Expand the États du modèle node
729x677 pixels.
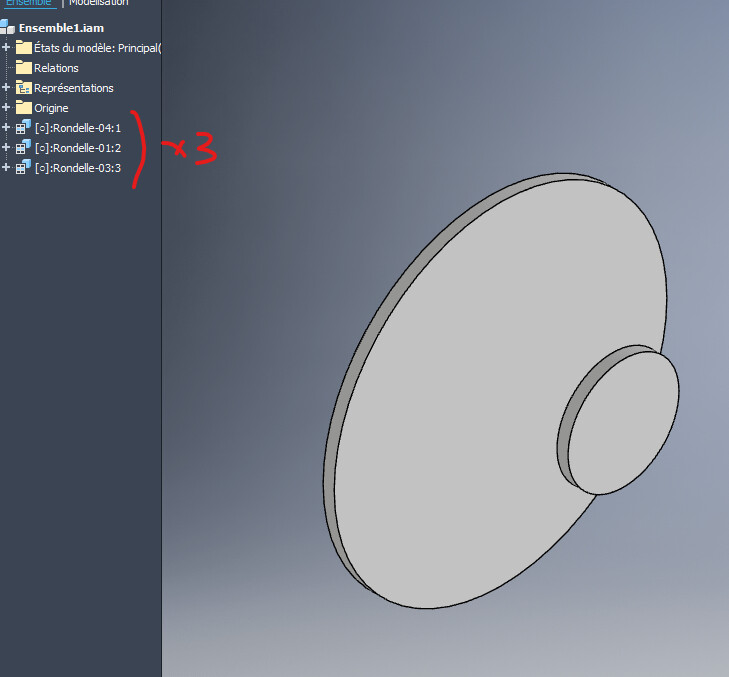(x=6, y=48)
